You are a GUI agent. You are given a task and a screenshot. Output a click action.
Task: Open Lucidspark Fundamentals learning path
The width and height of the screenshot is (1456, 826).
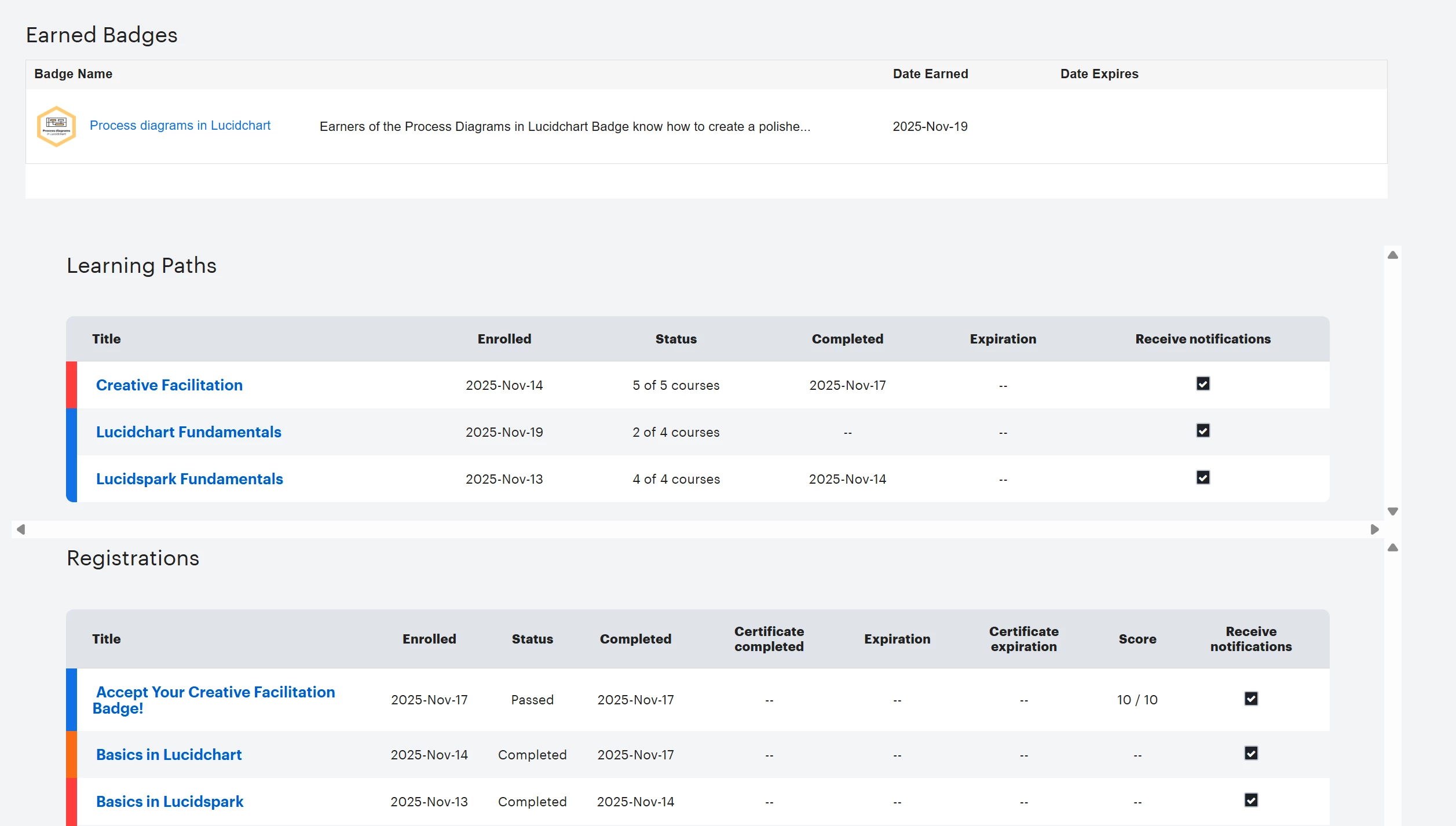coord(189,479)
